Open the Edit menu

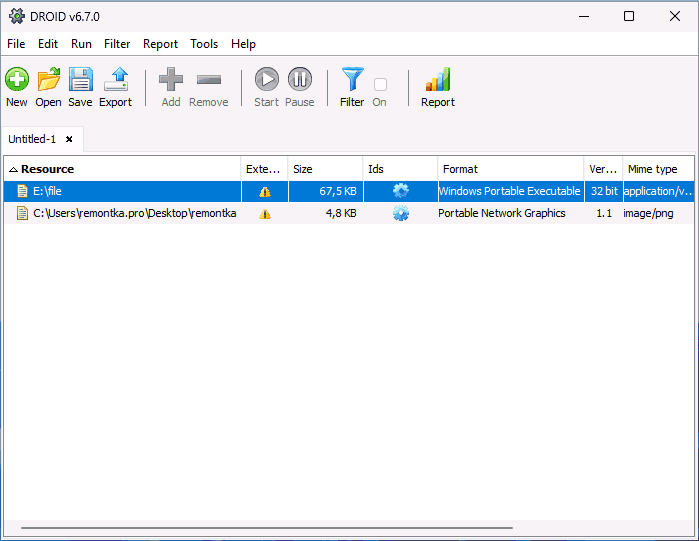pos(48,44)
